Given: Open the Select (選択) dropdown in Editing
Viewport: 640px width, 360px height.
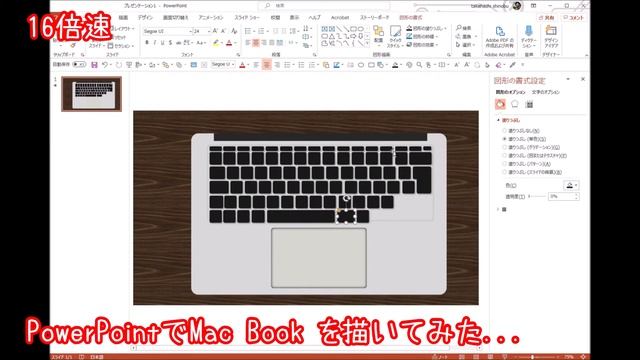Looking at the screenshot, I should pos(465,45).
